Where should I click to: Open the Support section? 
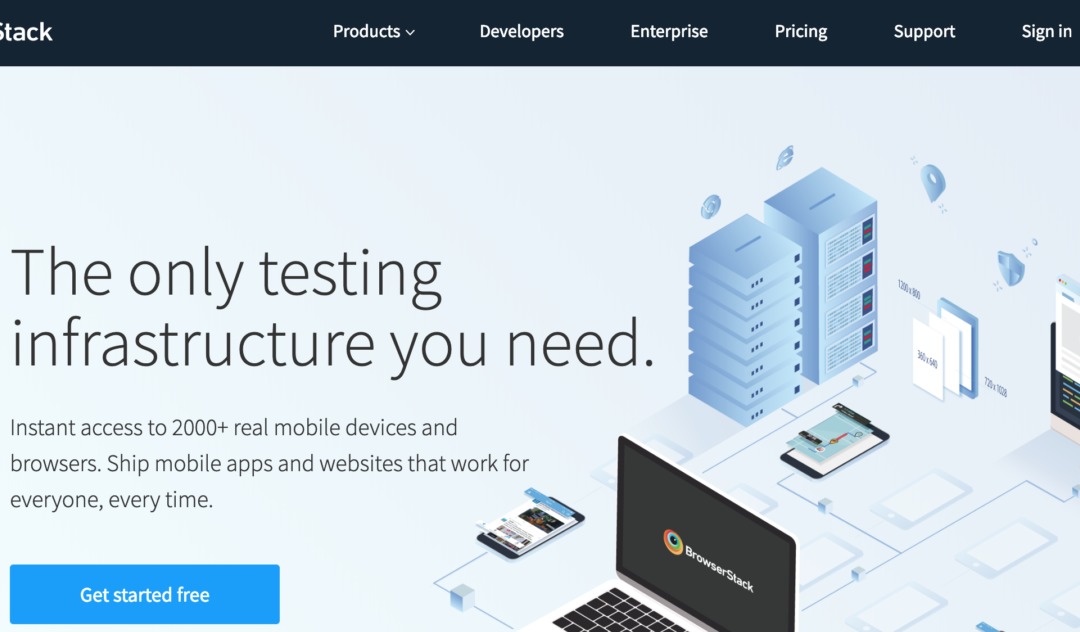pos(924,32)
